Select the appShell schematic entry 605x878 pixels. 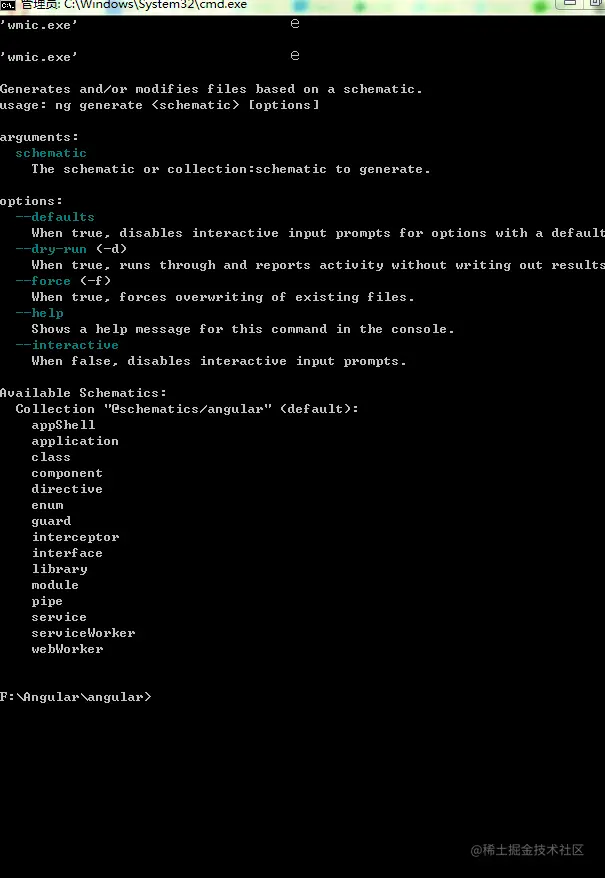coord(63,425)
